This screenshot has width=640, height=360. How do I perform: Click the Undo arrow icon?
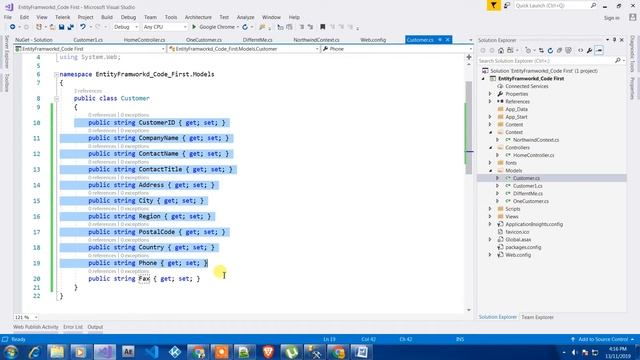point(83,27)
